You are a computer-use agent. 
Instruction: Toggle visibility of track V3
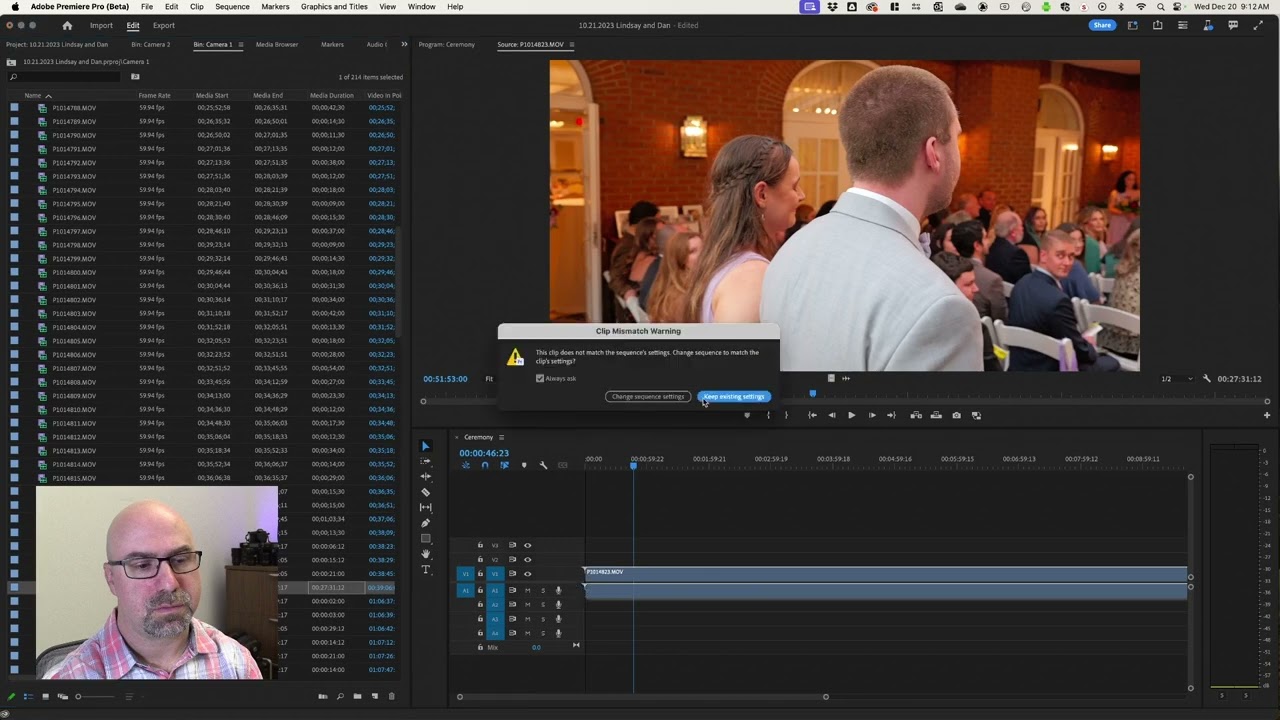527,545
